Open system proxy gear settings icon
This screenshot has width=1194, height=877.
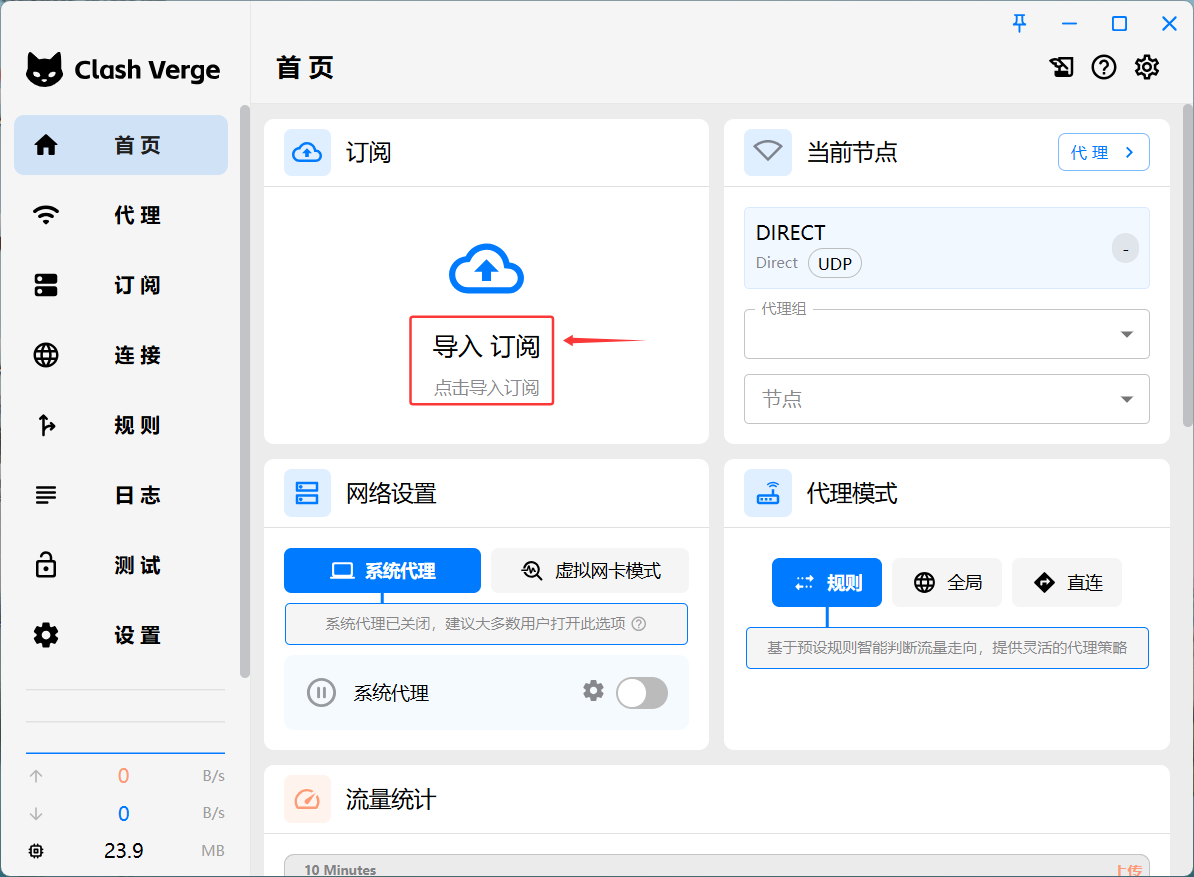pos(593,691)
